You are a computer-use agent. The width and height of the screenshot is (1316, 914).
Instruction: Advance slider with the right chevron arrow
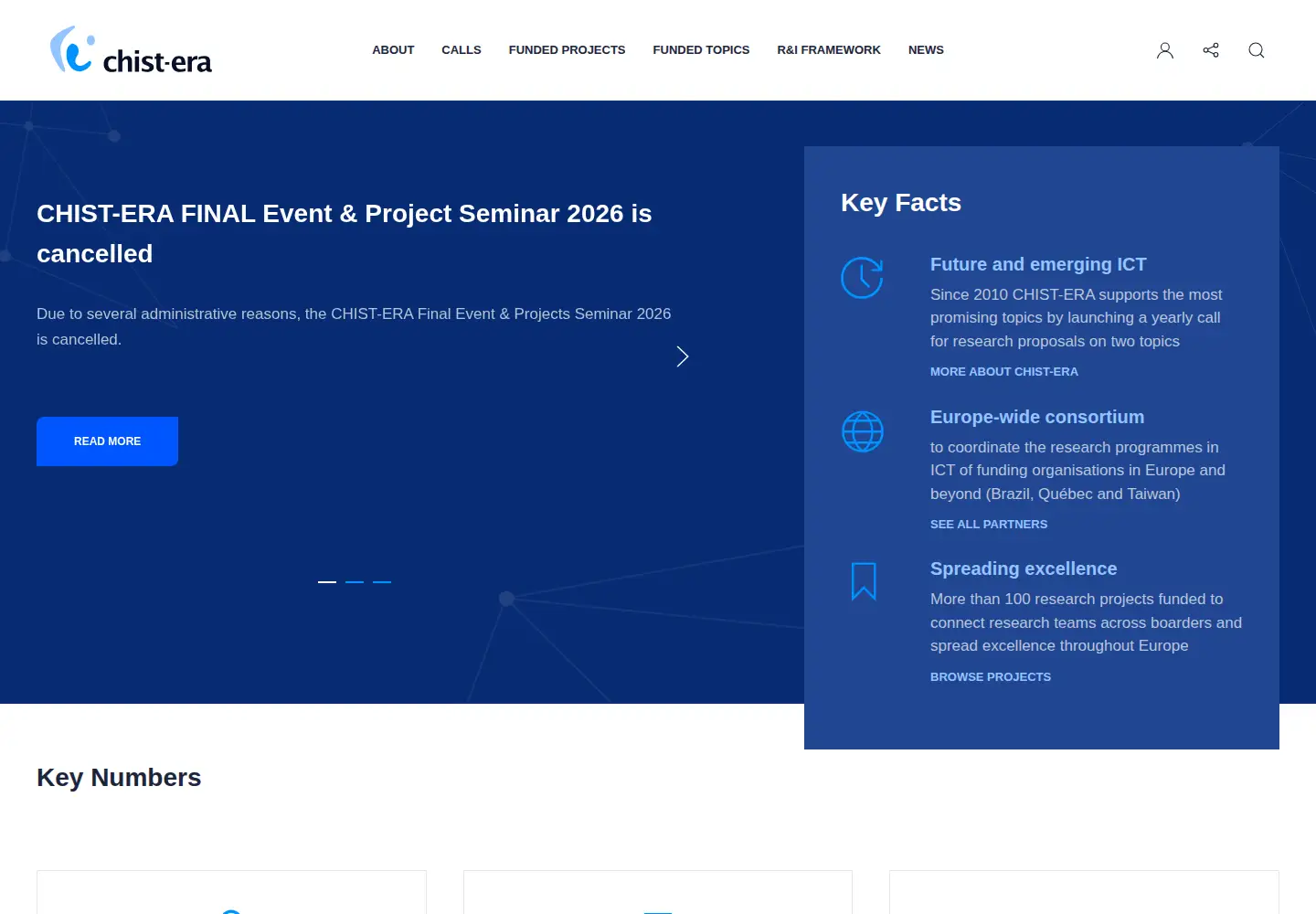click(x=683, y=356)
